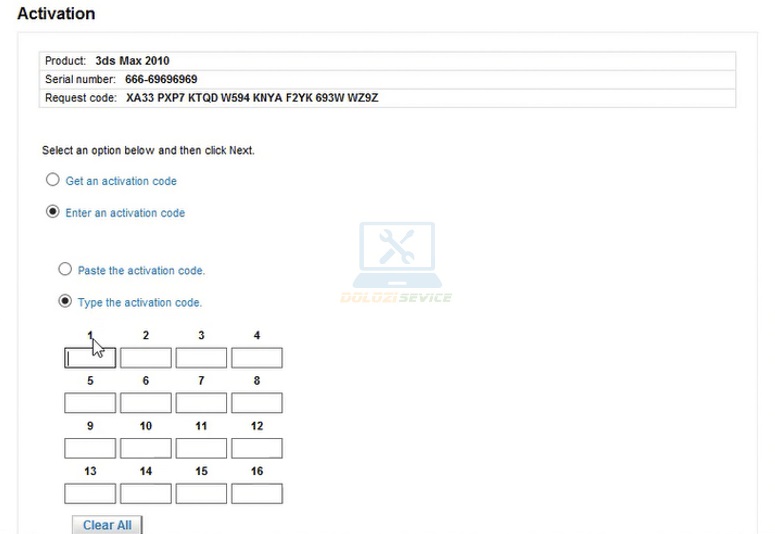The image size is (775, 534).
Task: Focus activation code field 1
Action: click(90, 358)
